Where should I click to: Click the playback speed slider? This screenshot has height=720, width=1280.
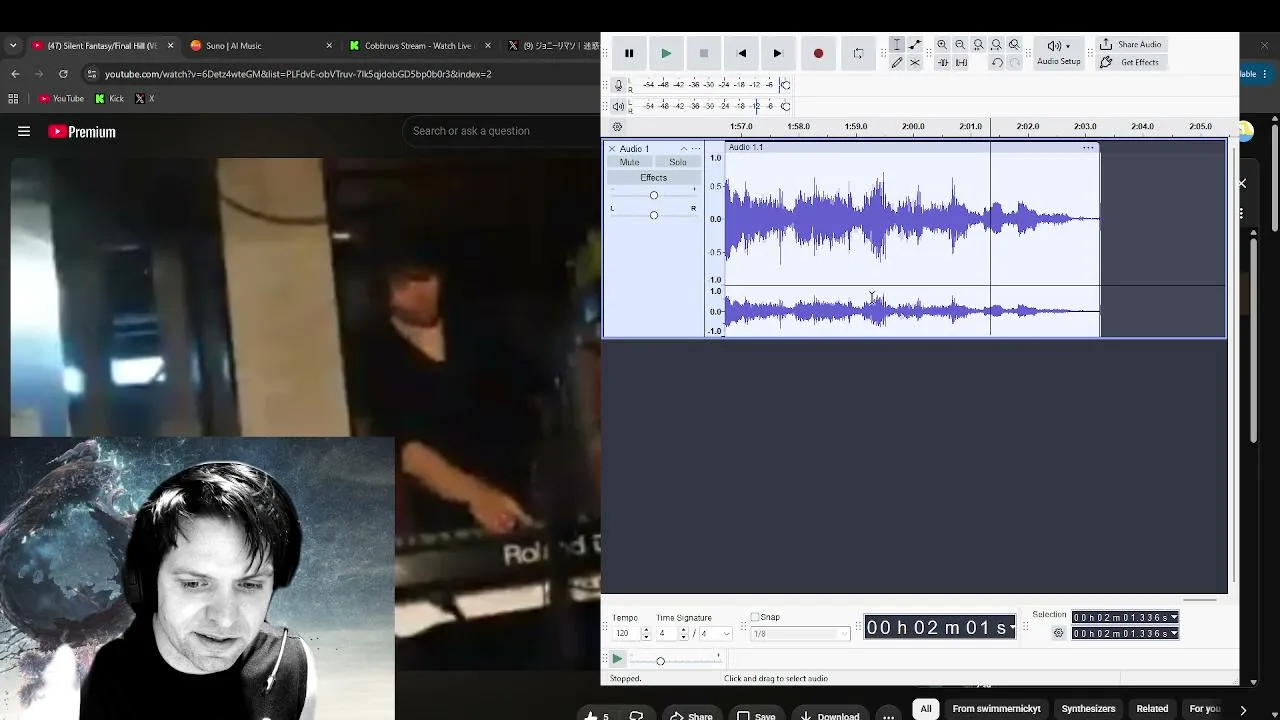[674, 660]
